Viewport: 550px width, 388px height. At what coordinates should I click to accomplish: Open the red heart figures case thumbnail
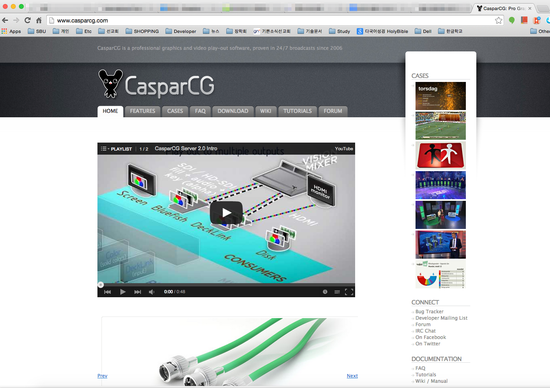[x=441, y=155]
